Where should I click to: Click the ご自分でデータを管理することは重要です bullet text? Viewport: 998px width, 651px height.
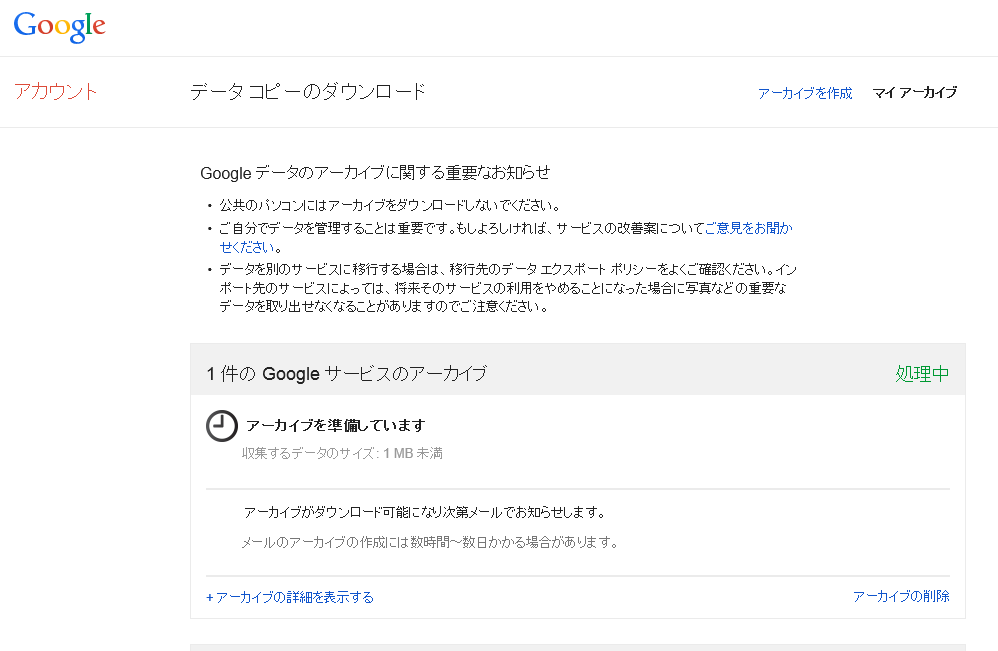pos(461,228)
